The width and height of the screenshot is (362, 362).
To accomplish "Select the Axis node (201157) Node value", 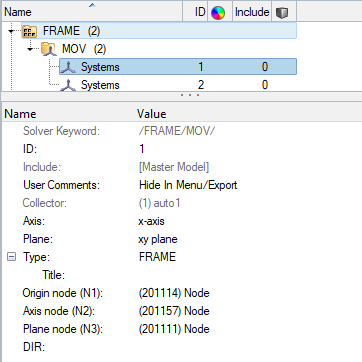I will (x=174, y=311).
